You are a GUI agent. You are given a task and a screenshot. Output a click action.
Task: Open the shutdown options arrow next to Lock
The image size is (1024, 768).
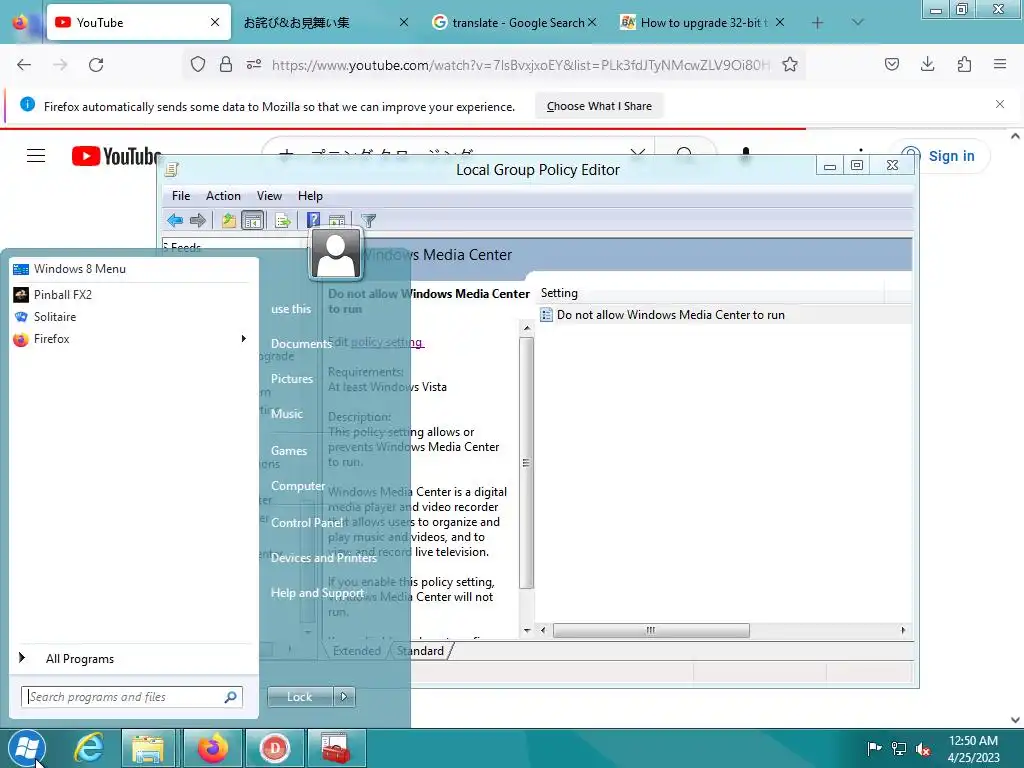[344, 697]
